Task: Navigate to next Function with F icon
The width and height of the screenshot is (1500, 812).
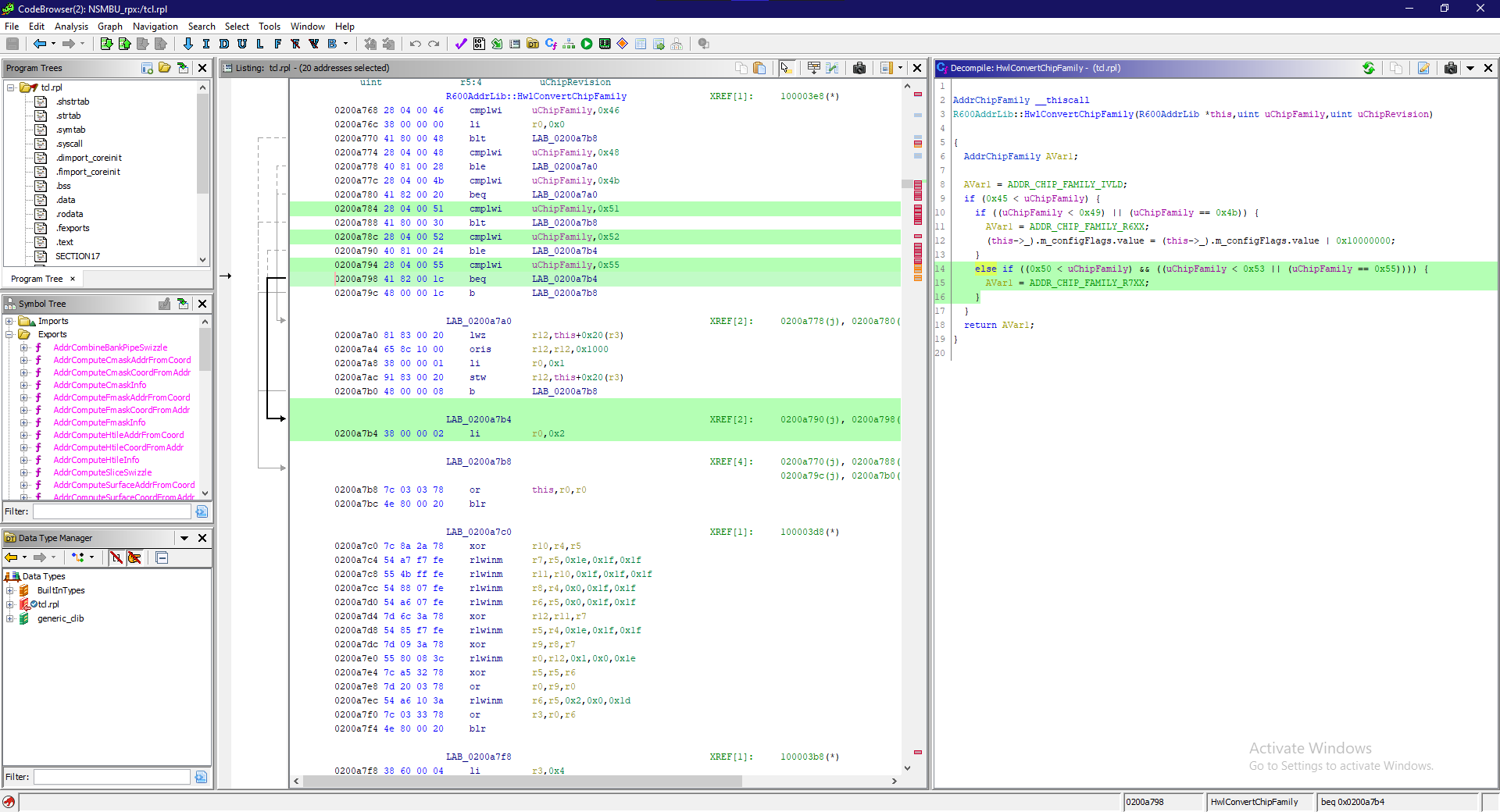Action: point(278,45)
